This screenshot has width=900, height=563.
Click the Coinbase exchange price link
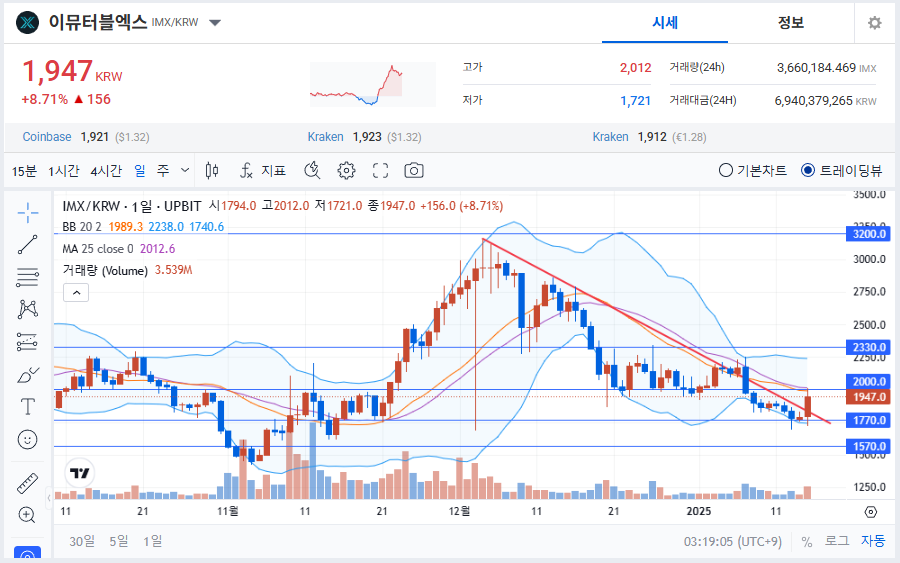click(86, 137)
